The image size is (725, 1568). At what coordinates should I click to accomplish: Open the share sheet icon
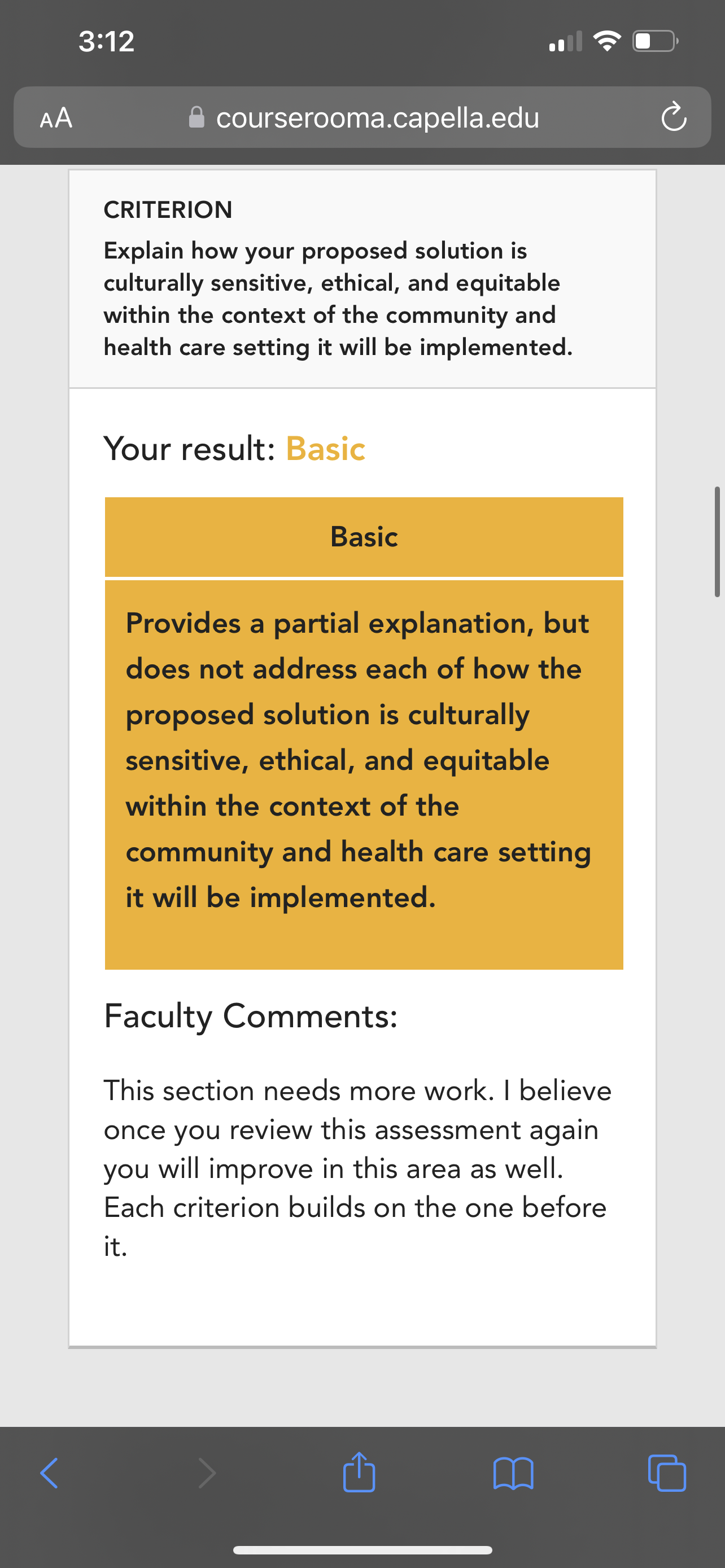(359, 1471)
